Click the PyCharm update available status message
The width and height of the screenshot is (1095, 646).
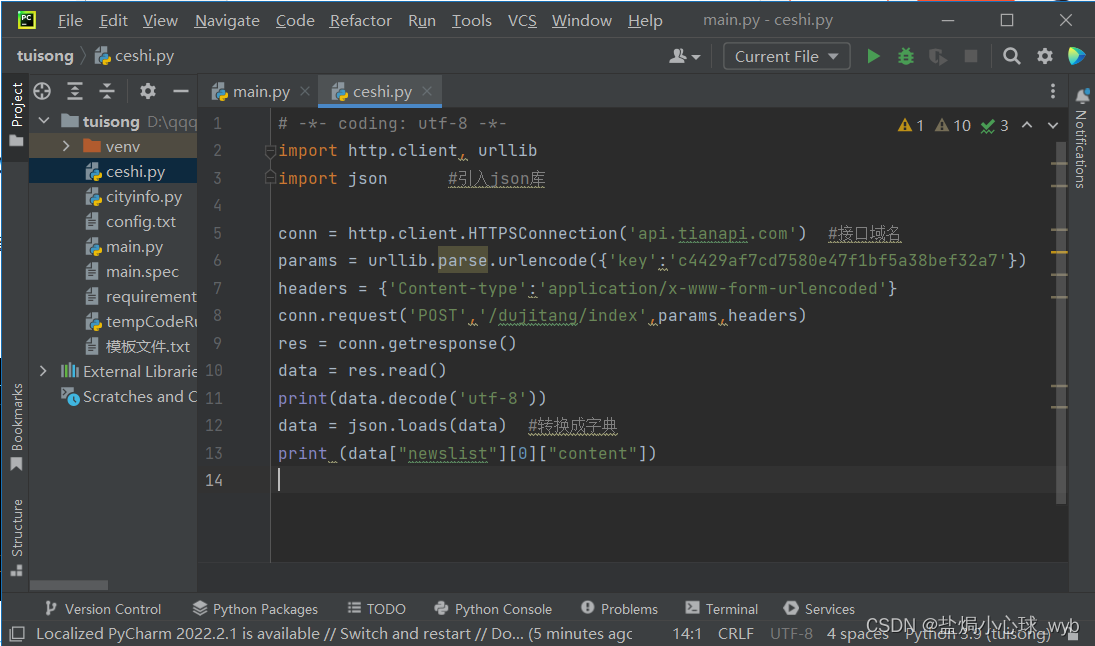[x=334, y=633]
